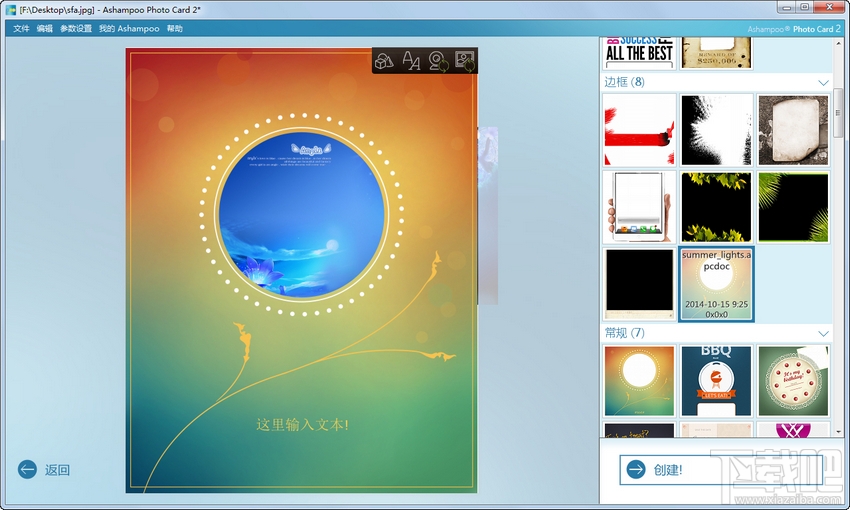Open the 帮助 menu

click(175, 29)
